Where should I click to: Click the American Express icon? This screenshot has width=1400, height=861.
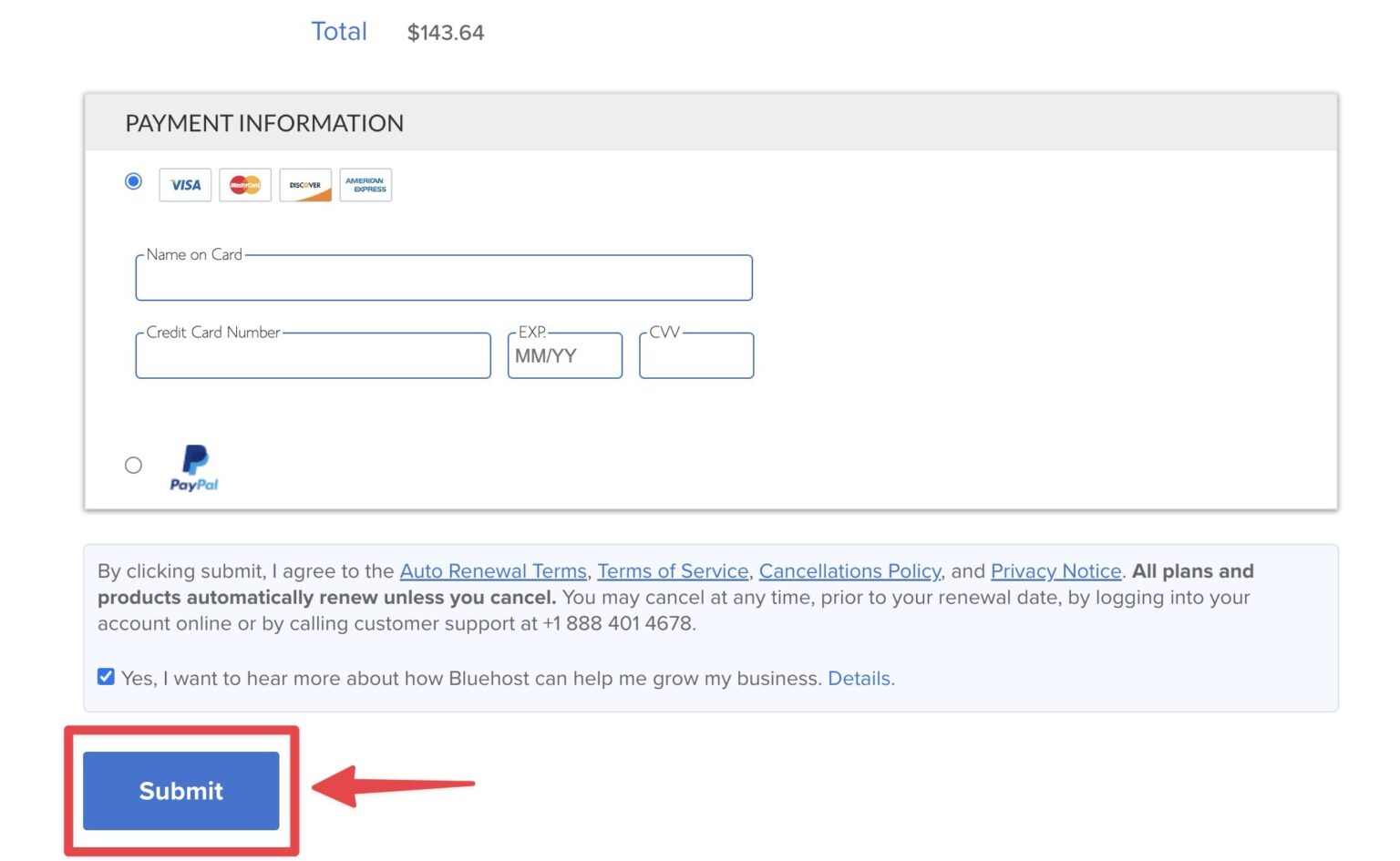(365, 185)
